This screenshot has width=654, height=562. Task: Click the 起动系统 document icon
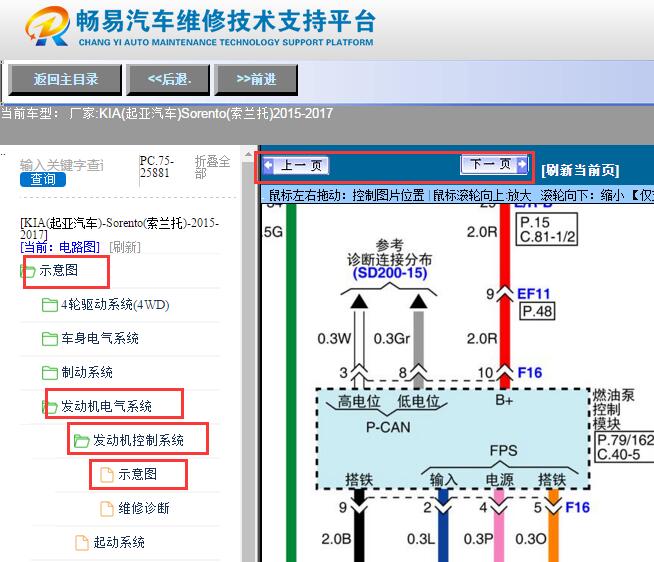click(x=82, y=542)
